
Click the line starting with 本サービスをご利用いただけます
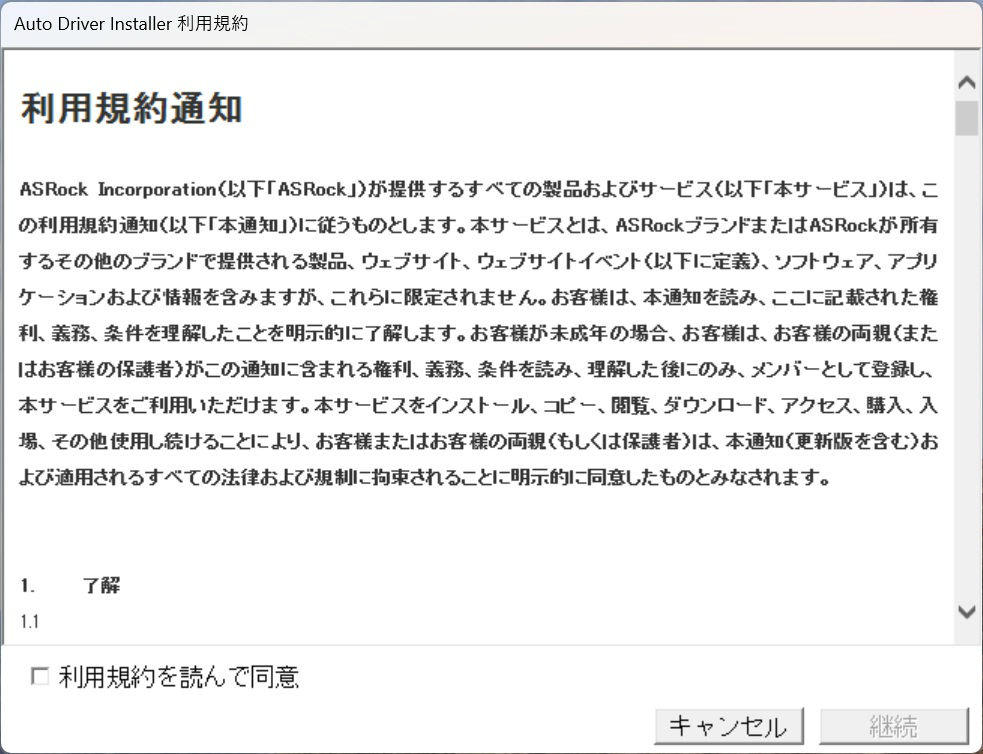coord(478,405)
